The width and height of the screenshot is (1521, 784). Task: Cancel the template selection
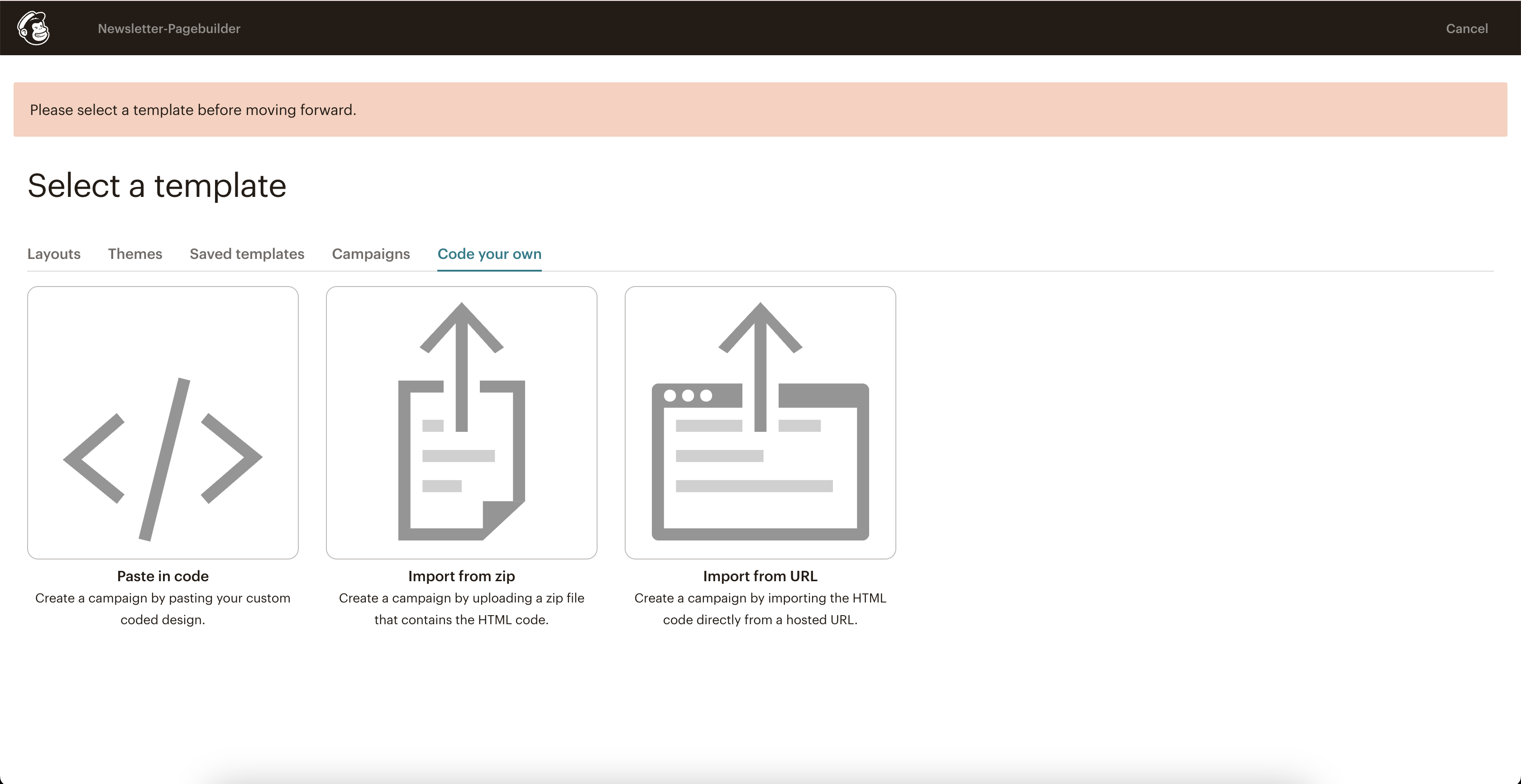tap(1467, 29)
